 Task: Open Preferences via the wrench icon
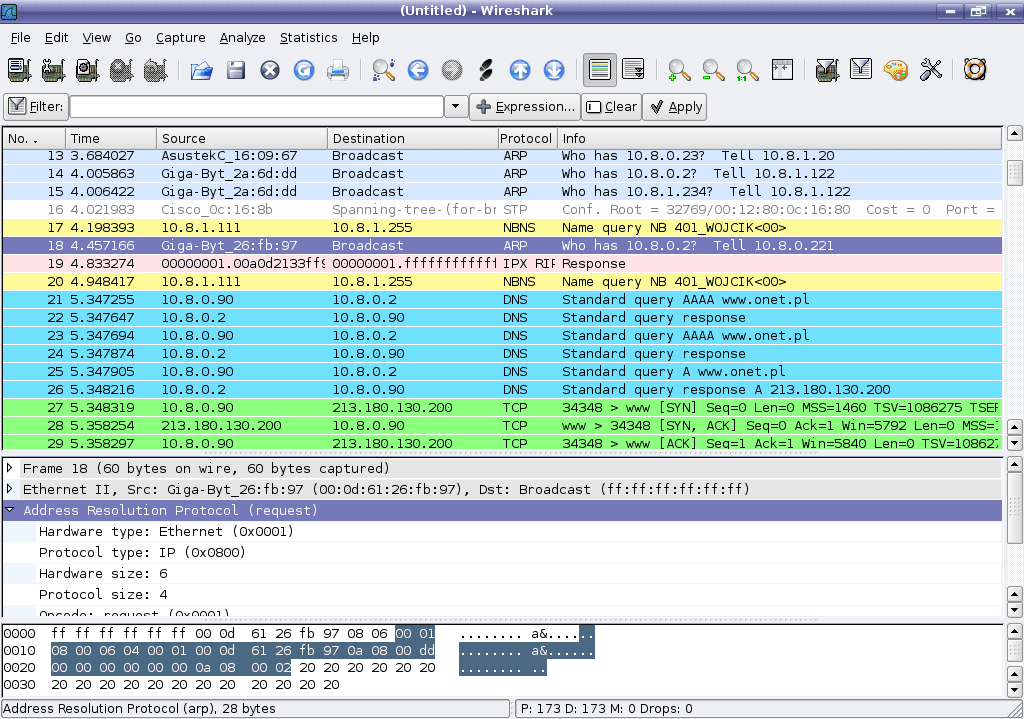coord(931,70)
